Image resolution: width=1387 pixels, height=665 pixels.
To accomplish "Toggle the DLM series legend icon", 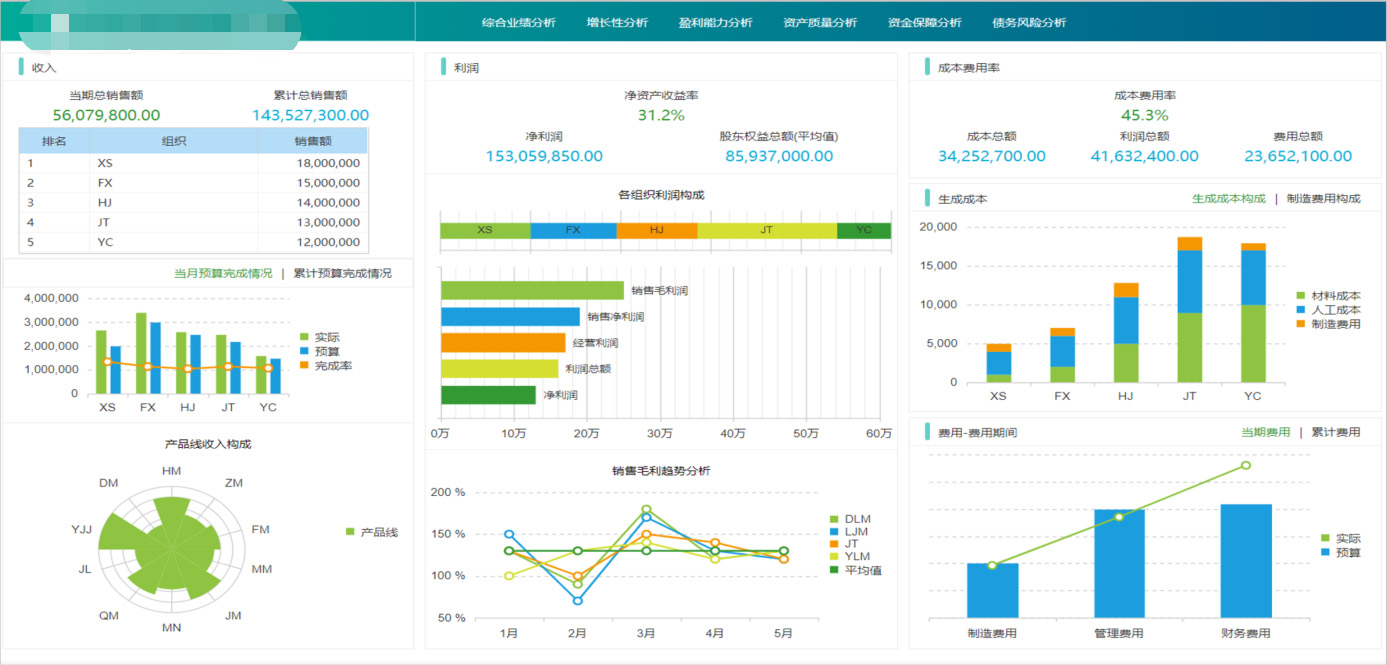I will point(834,519).
